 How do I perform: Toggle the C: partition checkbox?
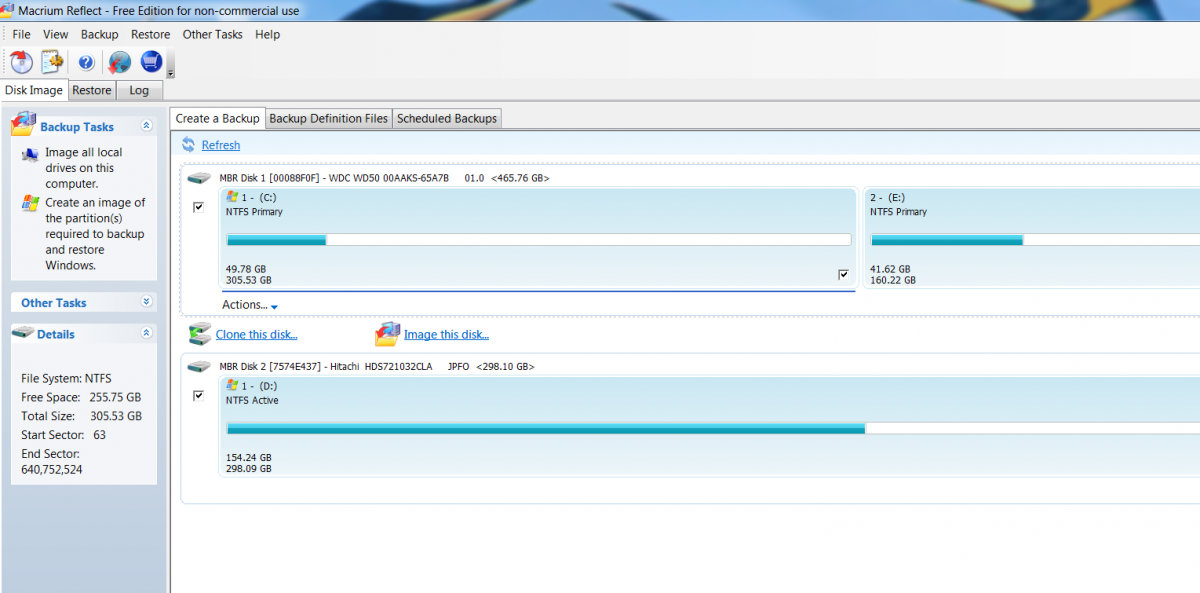[x=843, y=274]
